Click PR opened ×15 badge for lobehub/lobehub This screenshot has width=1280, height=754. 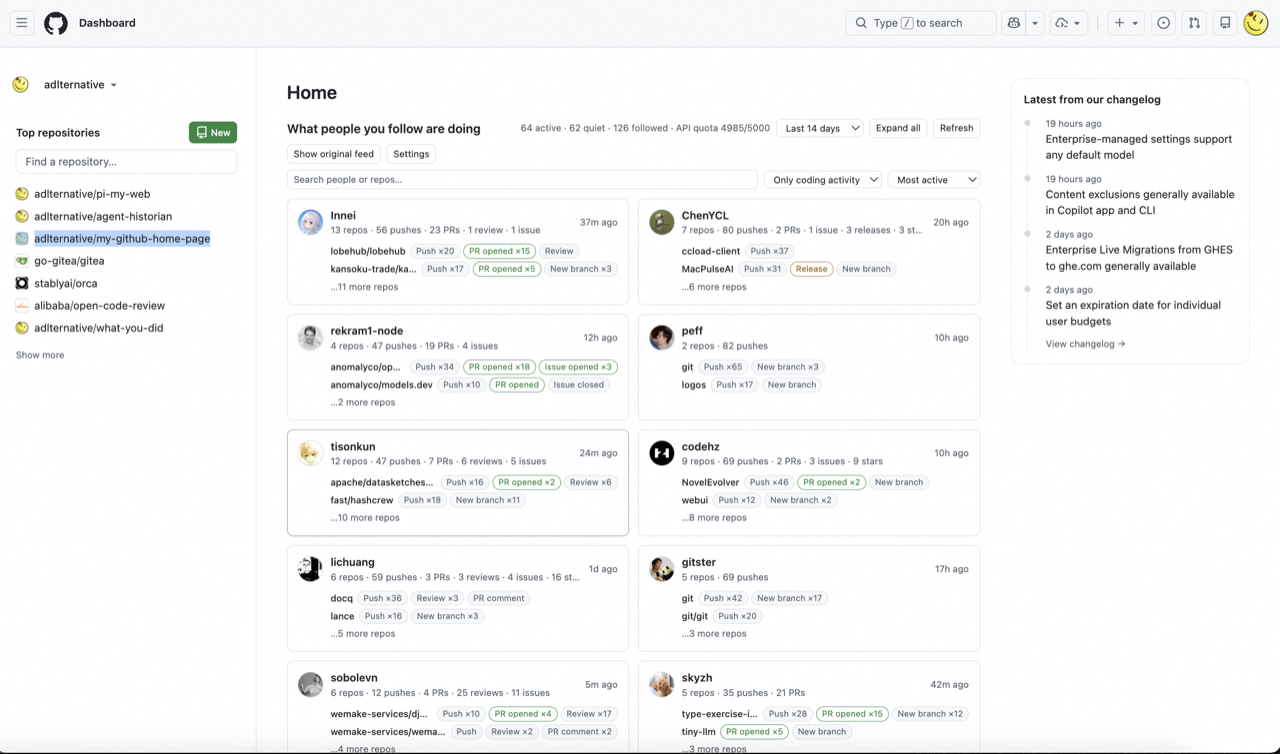tap(500, 251)
